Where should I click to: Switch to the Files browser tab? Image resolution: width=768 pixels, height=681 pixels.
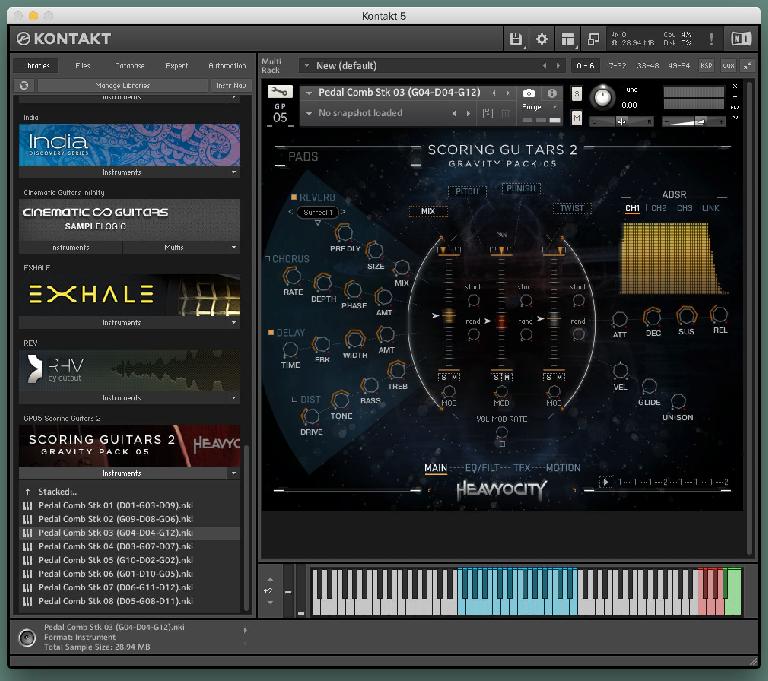[x=83, y=65]
